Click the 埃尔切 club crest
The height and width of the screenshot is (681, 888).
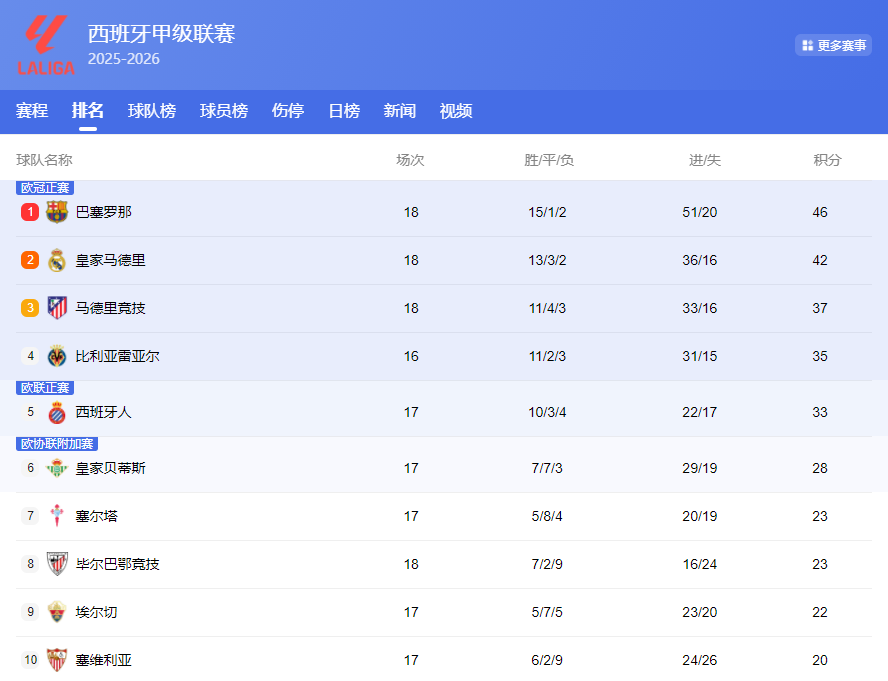pyautogui.click(x=57, y=612)
